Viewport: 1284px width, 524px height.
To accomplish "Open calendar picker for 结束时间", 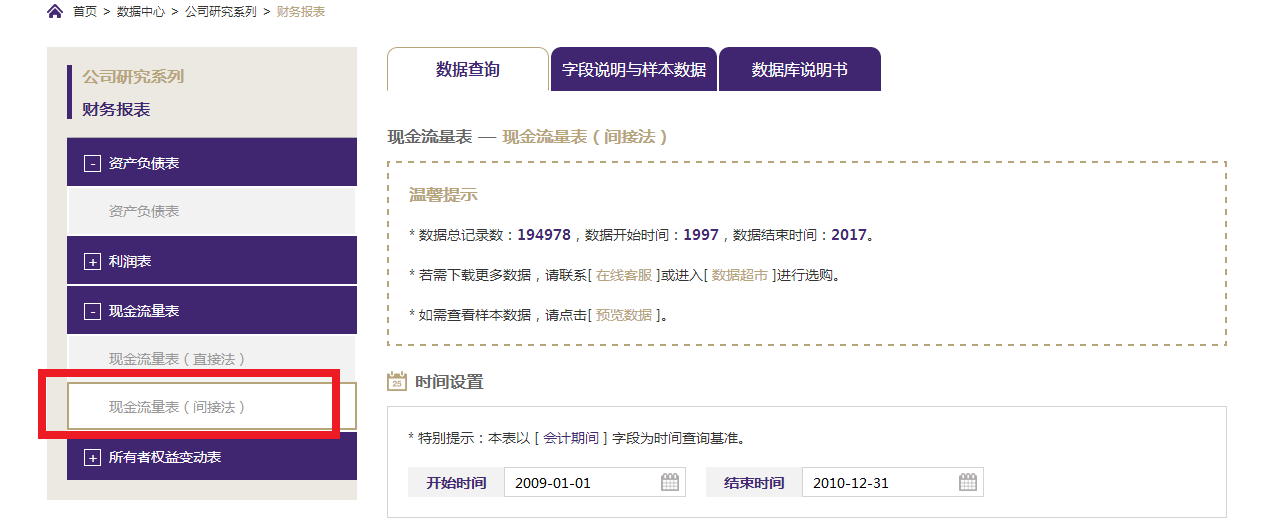I will 968,482.
